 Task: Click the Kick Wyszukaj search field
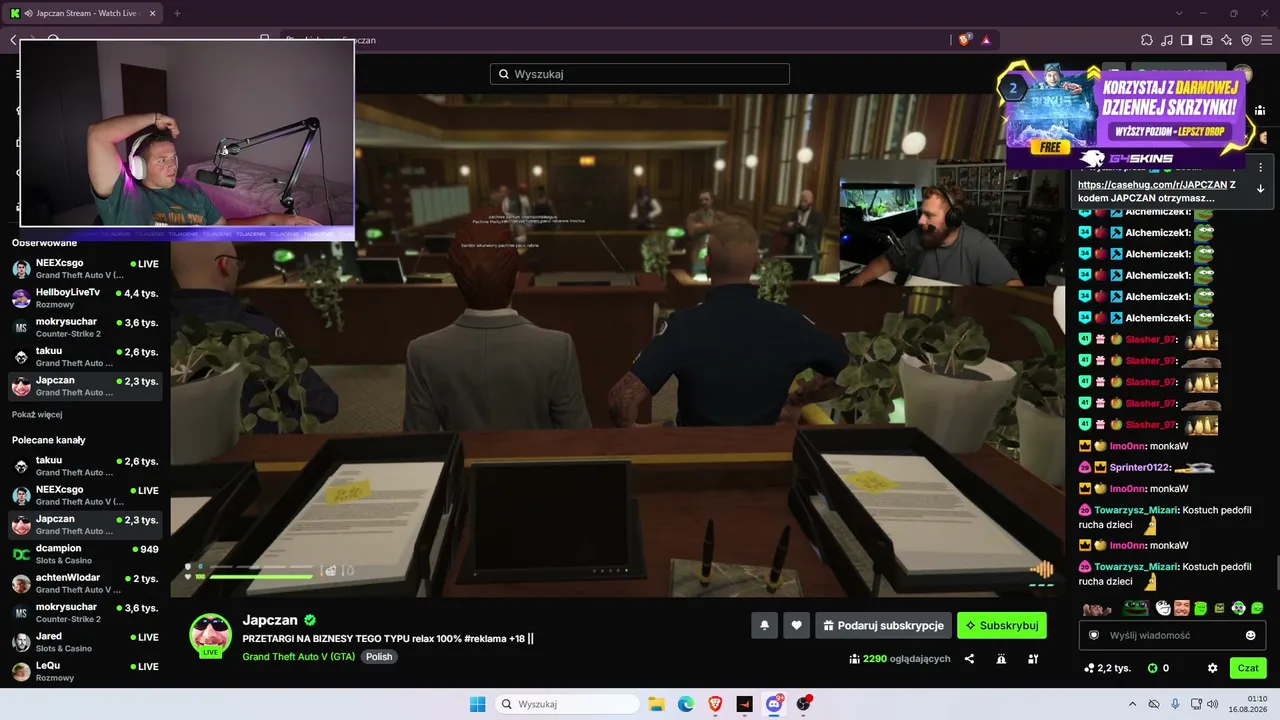640,74
